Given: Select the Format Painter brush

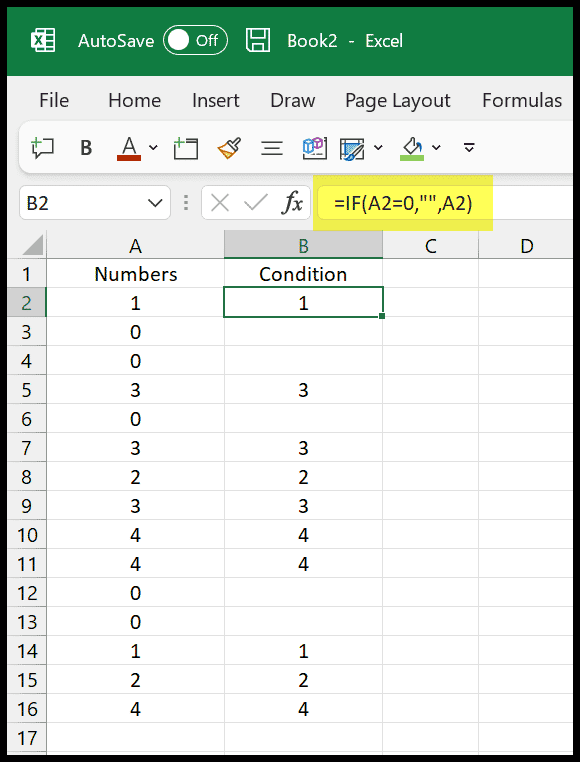Looking at the screenshot, I should pyautogui.click(x=228, y=148).
